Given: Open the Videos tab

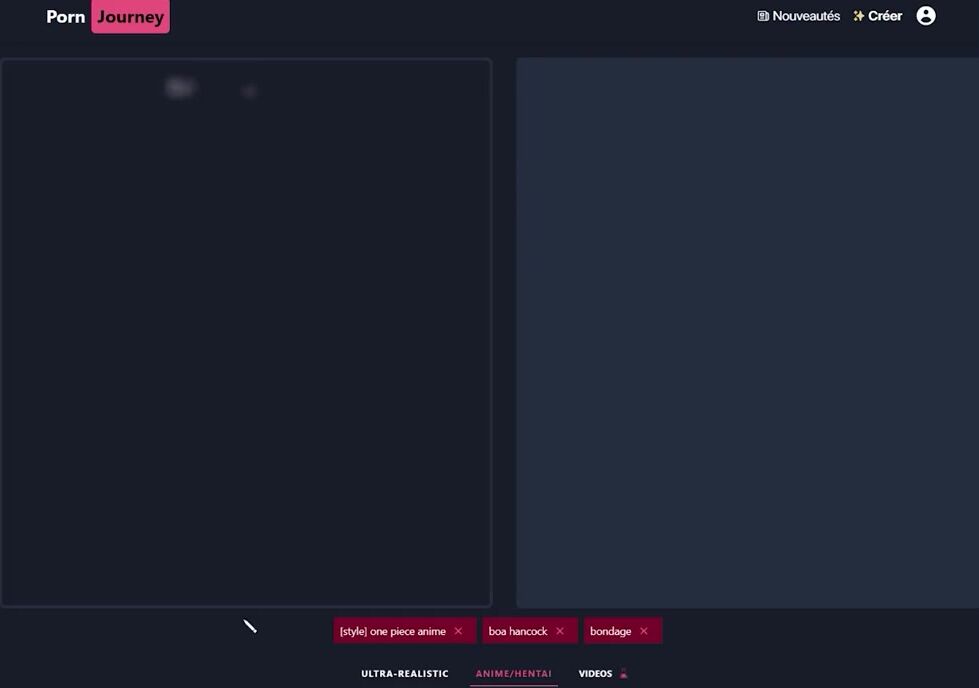Looking at the screenshot, I should pos(595,674).
